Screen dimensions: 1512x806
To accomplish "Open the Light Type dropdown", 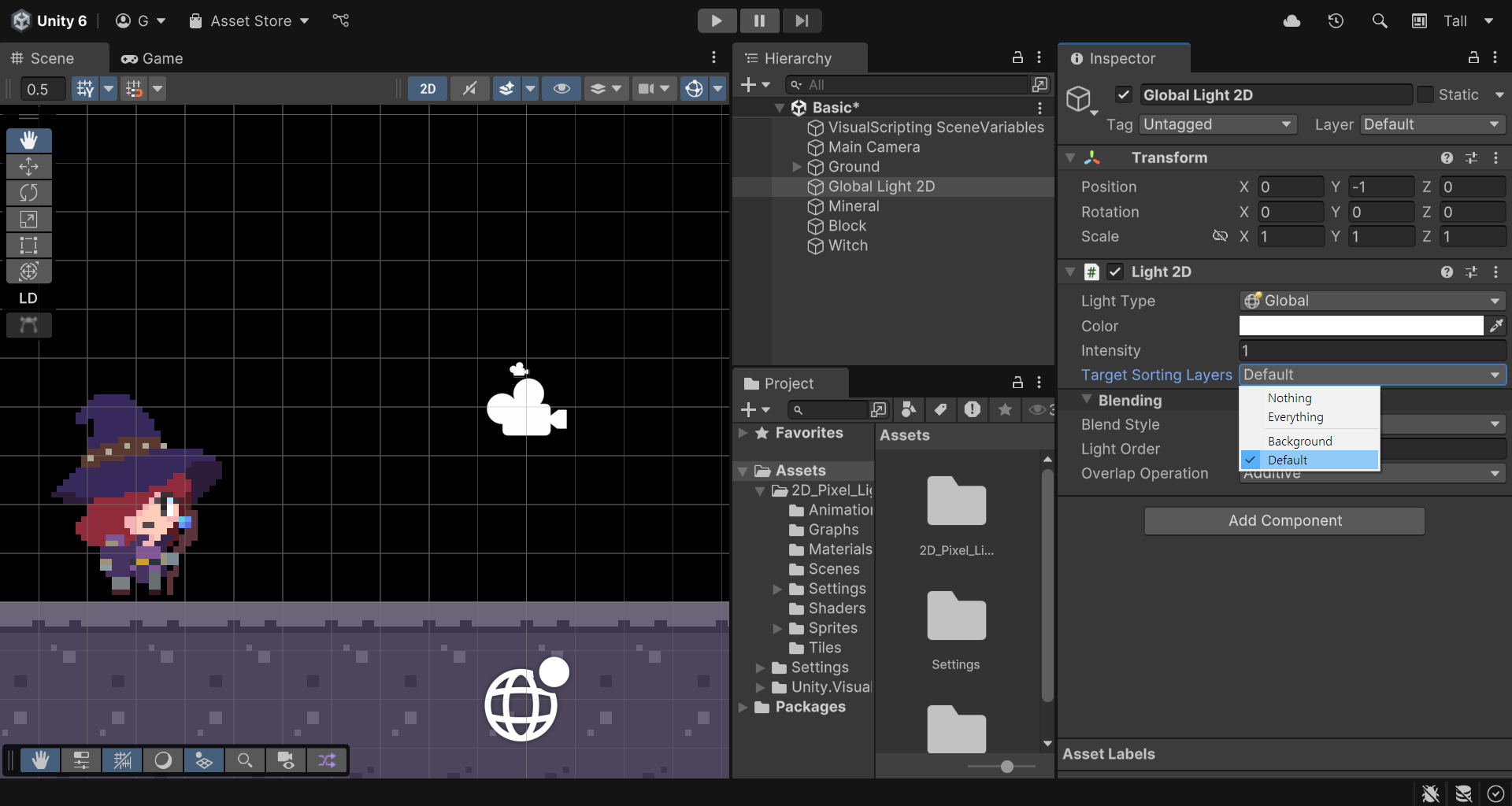I will (1372, 301).
